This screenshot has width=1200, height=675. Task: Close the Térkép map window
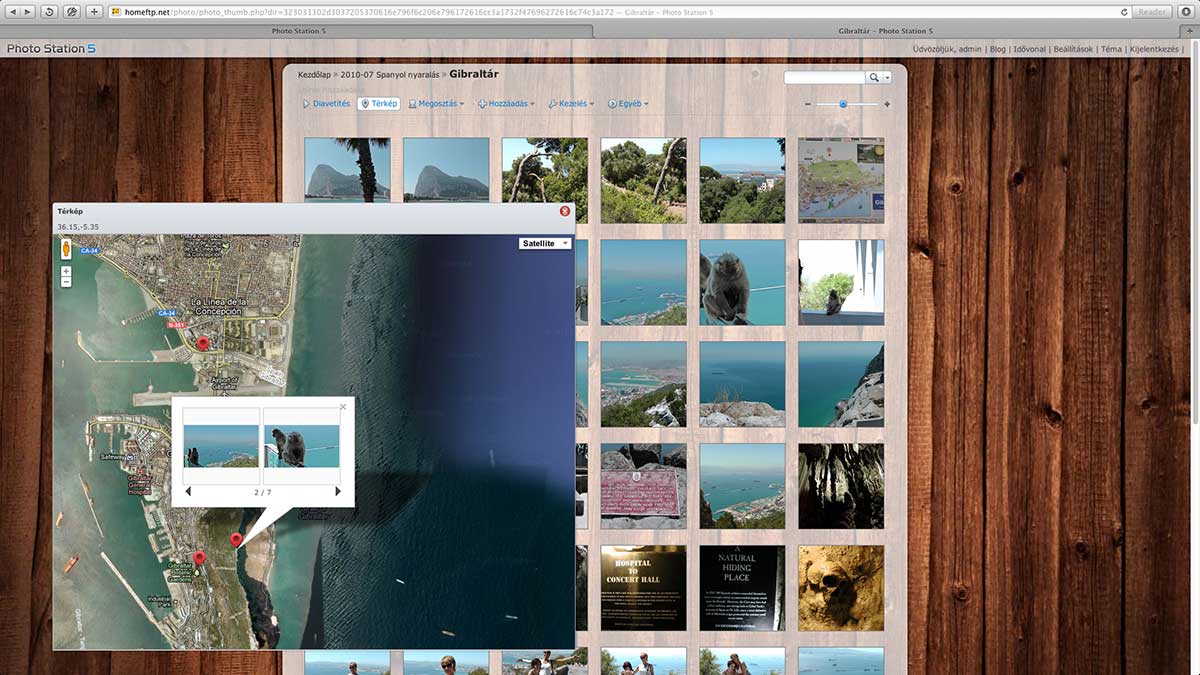click(x=565, y=211)
